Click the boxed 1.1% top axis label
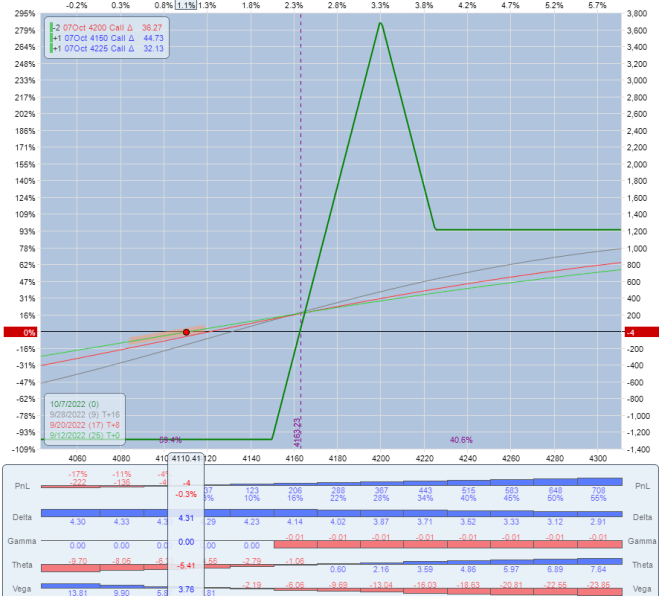This screenshot has width=659, height=596. [x=185, y=5]
